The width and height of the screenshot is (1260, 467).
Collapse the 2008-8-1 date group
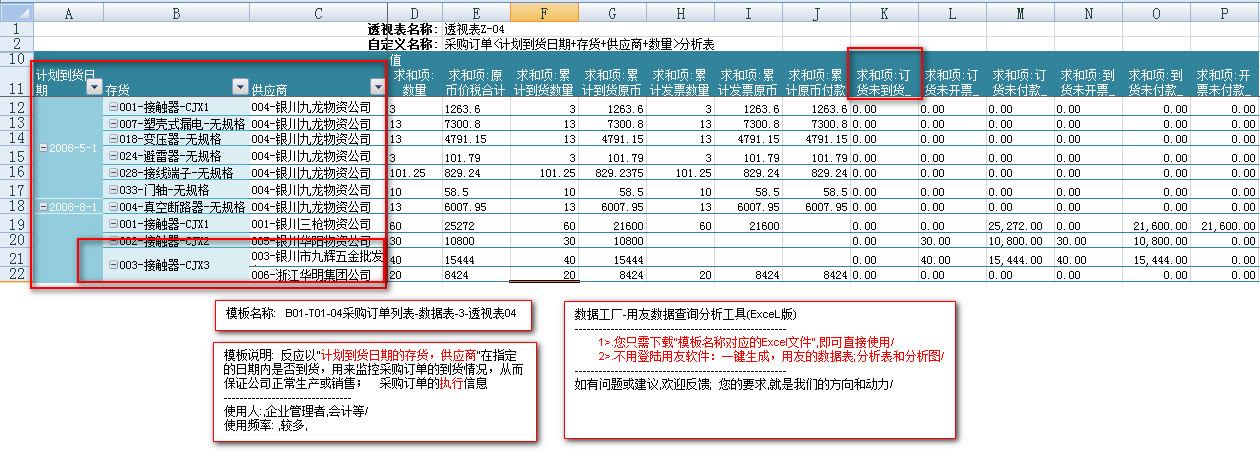43,207
